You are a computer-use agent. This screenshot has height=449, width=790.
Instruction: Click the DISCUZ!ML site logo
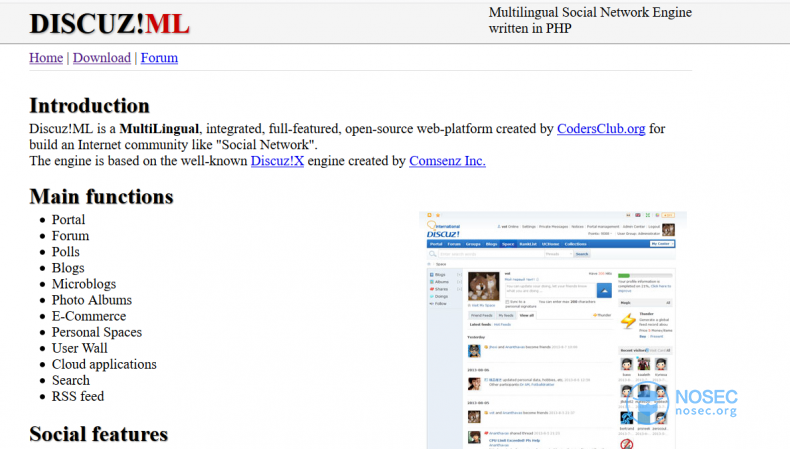tap(109, 24)
